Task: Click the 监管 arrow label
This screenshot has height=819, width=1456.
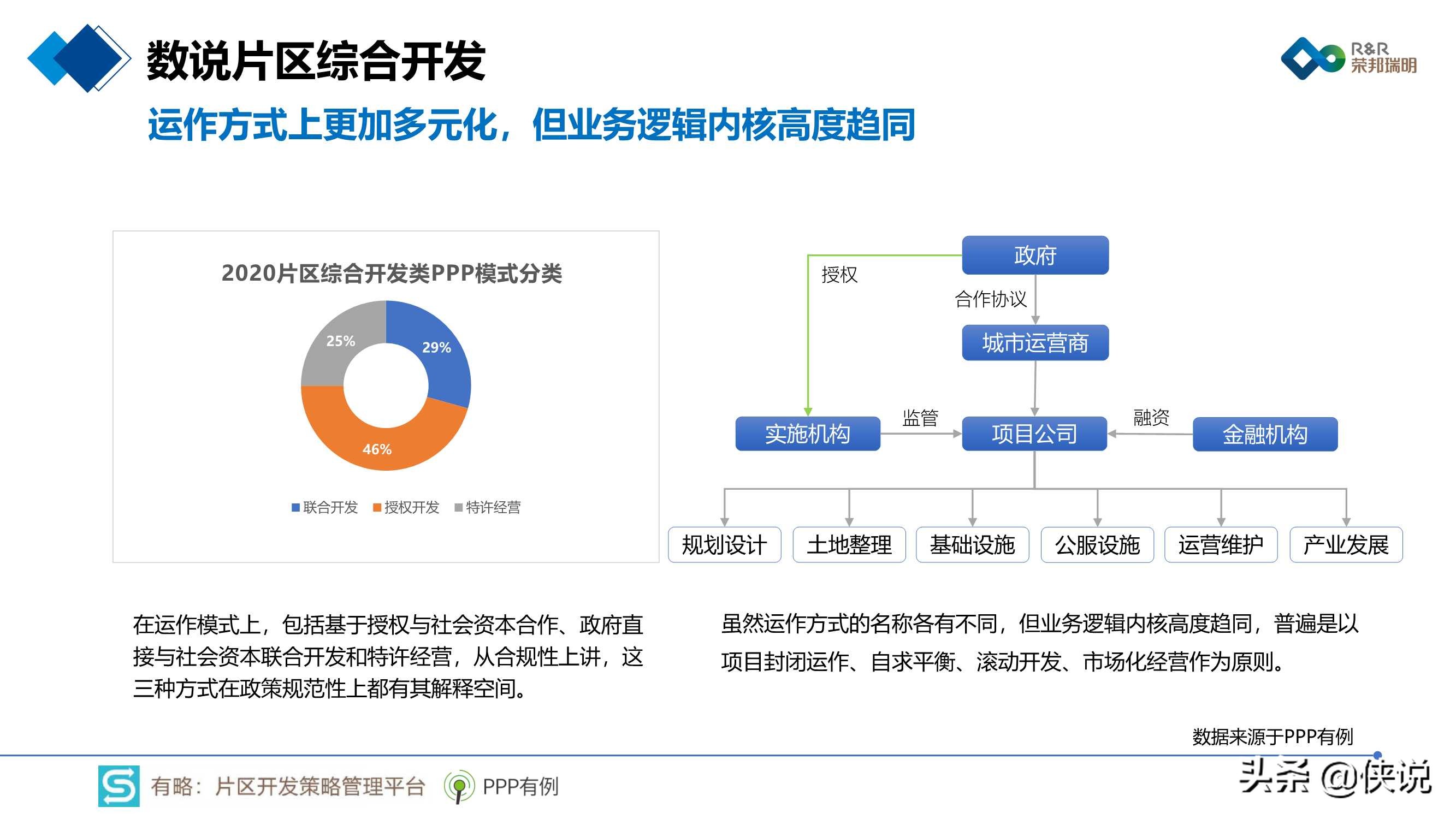Action: pyautogui.click(x=920, y=418)
